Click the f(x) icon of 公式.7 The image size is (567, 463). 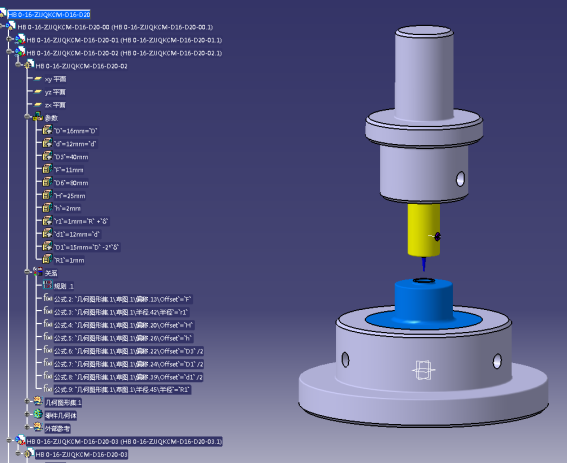[48, 363]
